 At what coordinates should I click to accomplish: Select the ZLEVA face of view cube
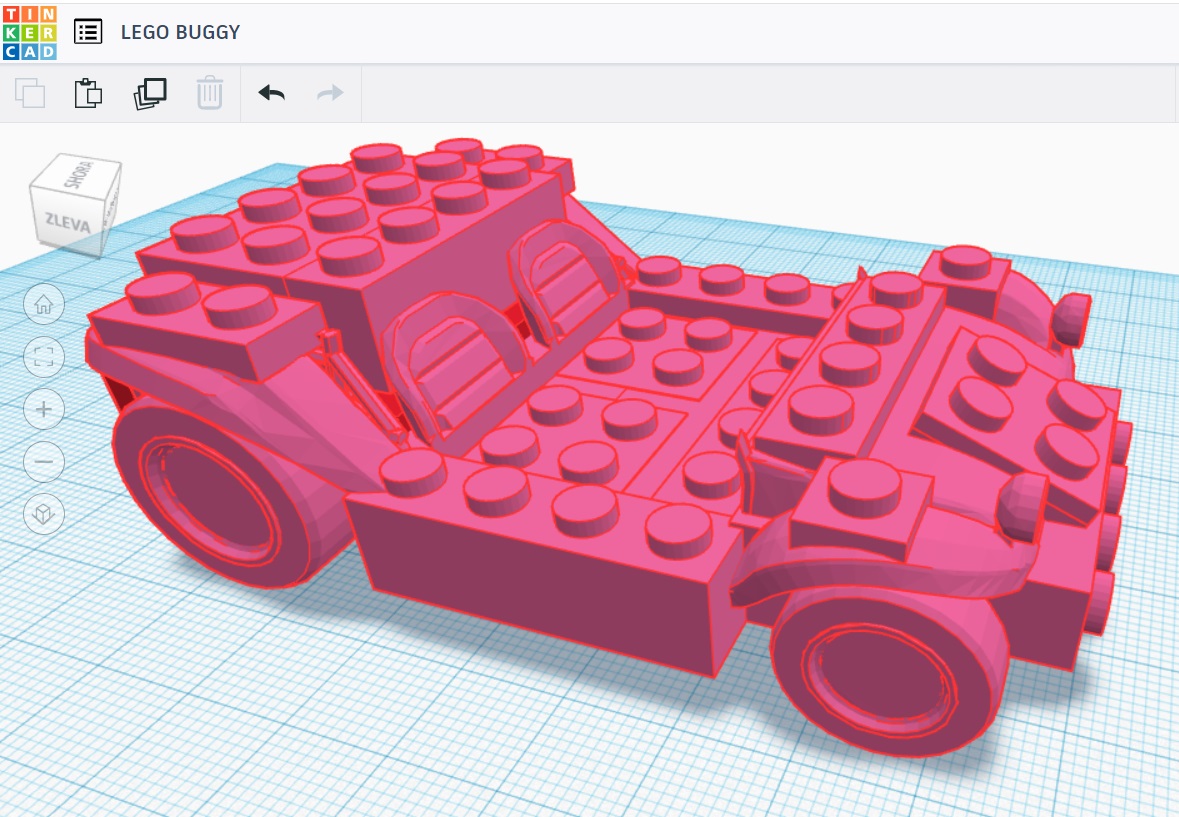tap(67, 222)
